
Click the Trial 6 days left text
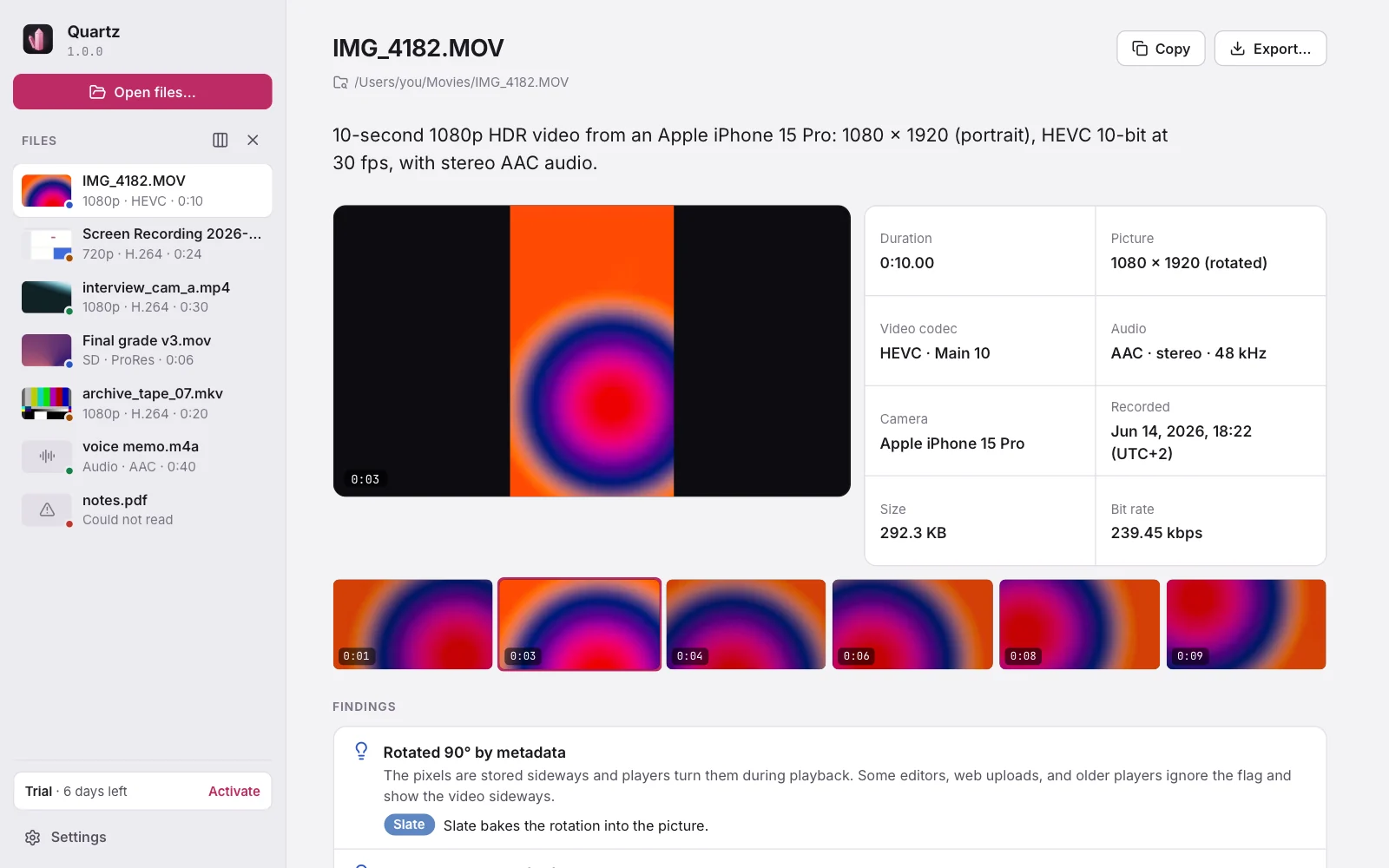pos(76,792)
